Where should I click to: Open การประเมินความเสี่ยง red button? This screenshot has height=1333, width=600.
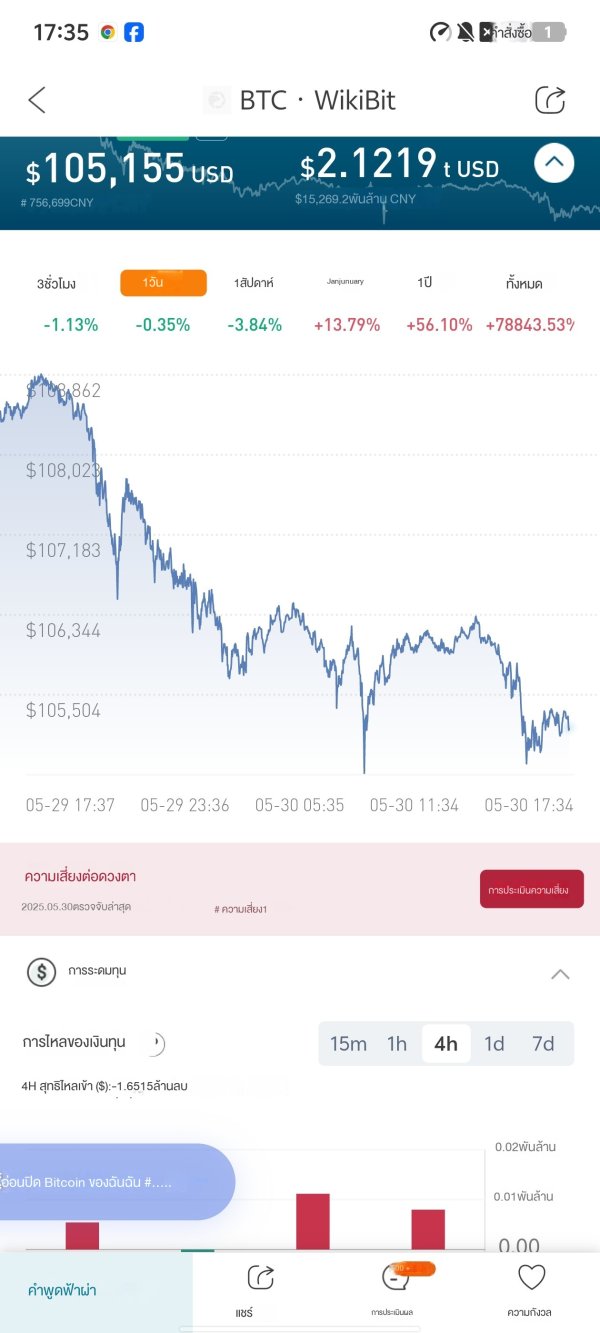[532, 889]
